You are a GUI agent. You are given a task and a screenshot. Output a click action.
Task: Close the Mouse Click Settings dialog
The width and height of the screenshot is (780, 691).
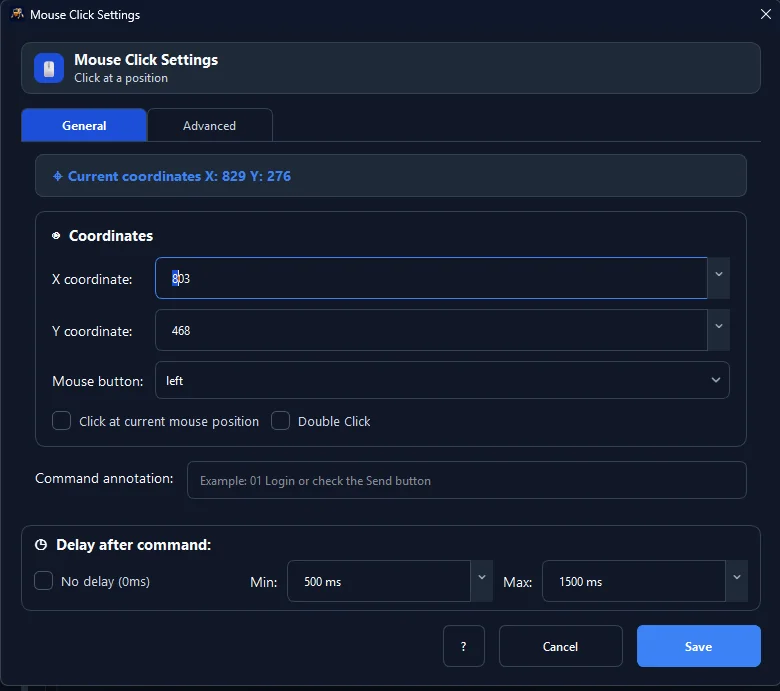click(766, 14)
